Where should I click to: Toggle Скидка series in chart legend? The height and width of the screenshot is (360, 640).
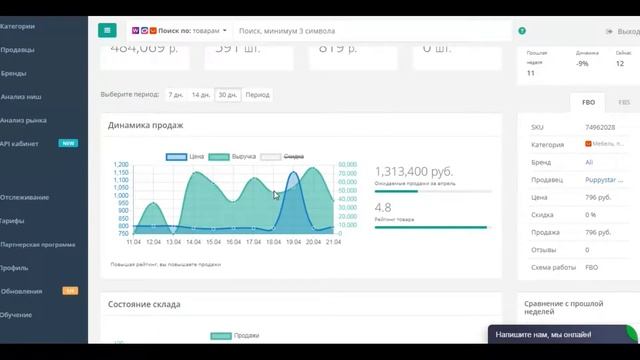[282, 157]
